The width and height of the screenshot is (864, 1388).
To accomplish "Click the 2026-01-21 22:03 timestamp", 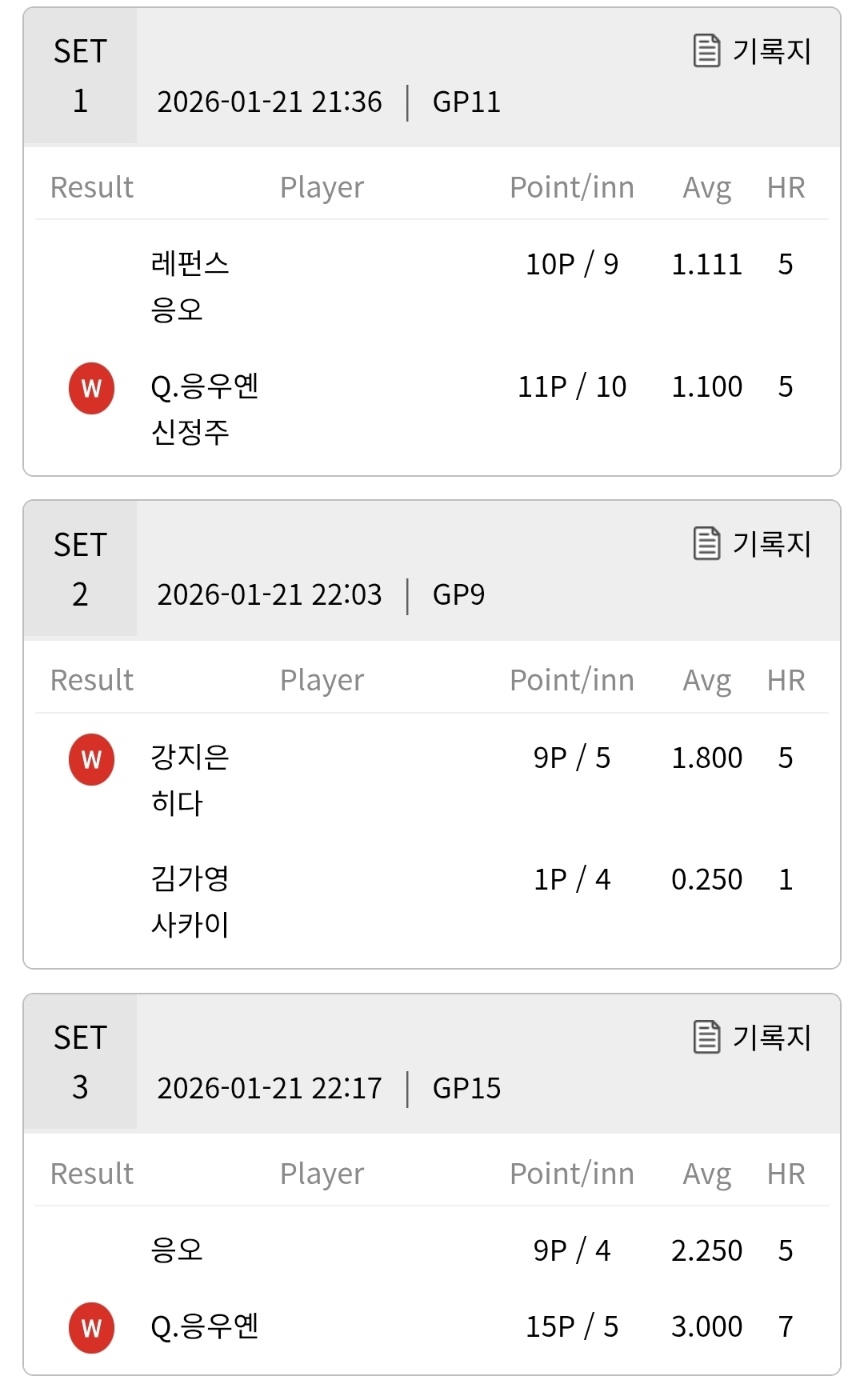I will (x=270, y=595).
